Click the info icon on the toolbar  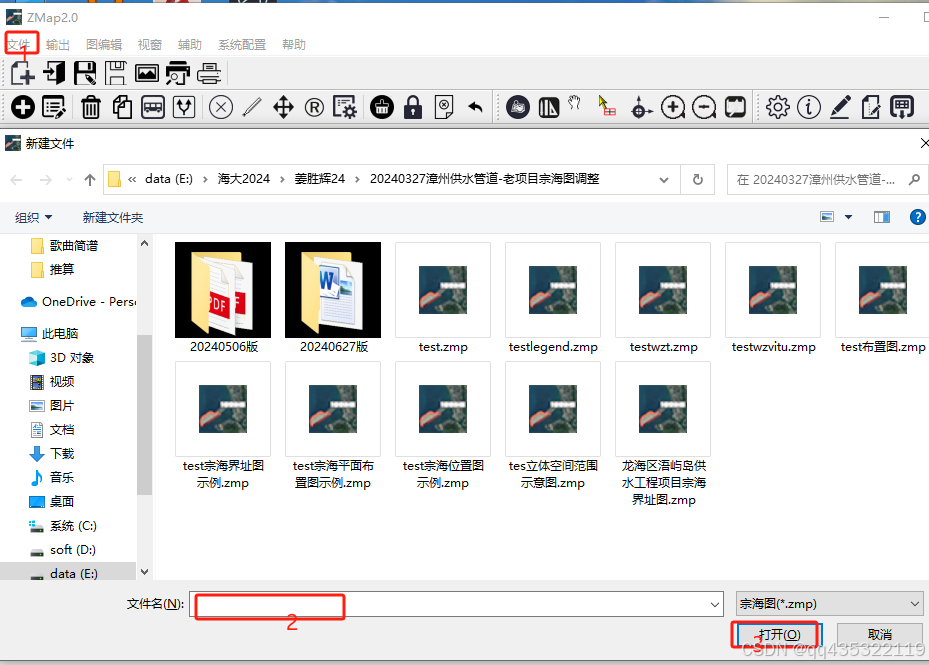(809, 107)
